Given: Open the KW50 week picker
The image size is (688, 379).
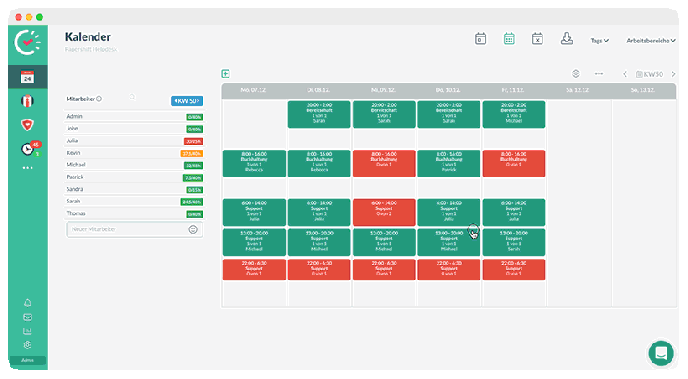Looking at the screenshot, I should coord(650,74).
